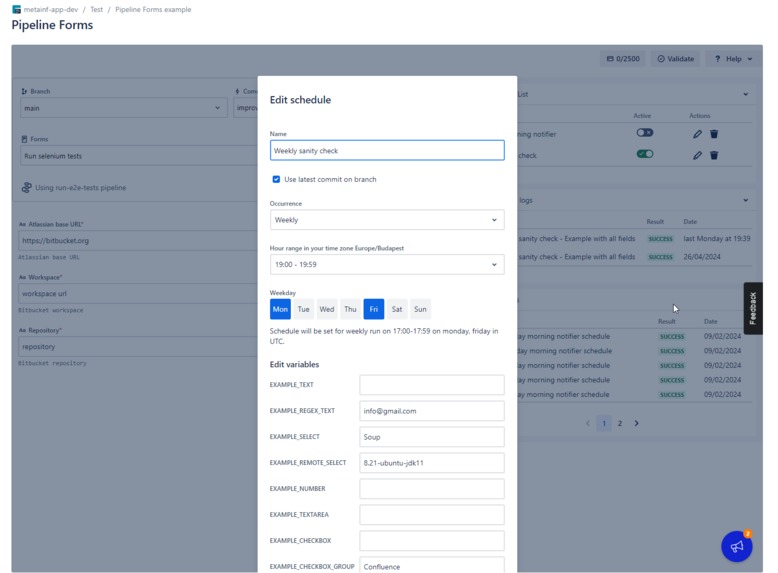The height and width of the screenshot is (573, 778).
Task: Click the Atlassian base URL input field
Action: (x=138, y=241)
